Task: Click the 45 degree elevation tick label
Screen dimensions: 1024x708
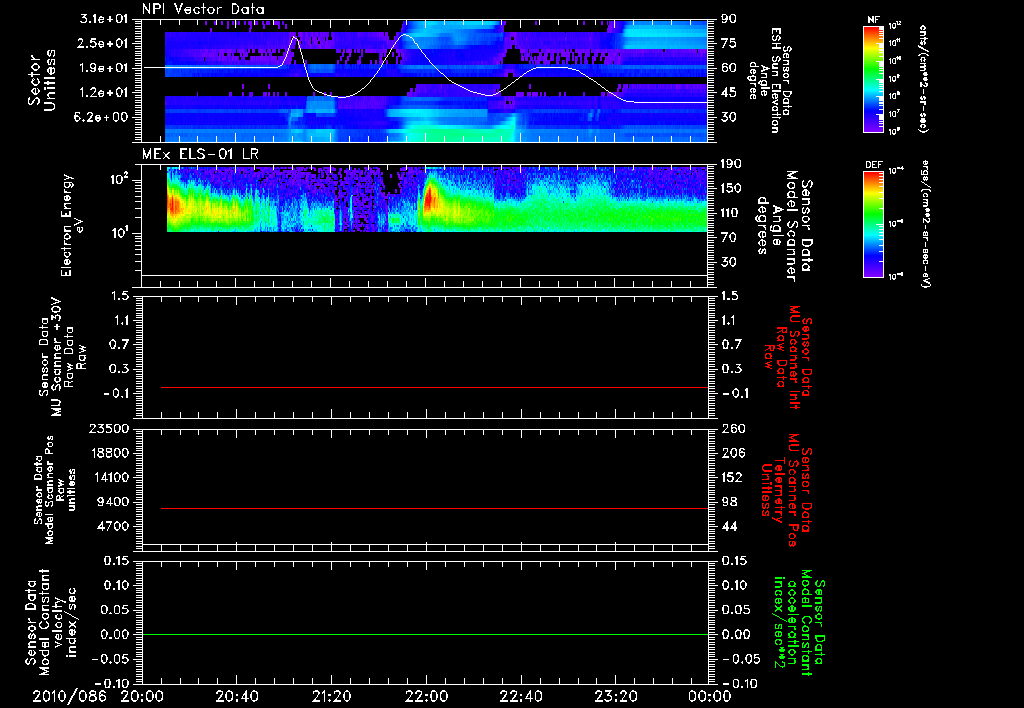Action: pyautogui.click(x=728, y=93)
